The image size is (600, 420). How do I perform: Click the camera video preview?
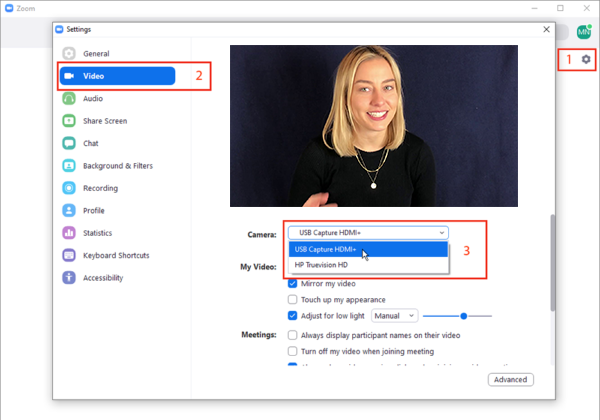(x=374, y=126)
